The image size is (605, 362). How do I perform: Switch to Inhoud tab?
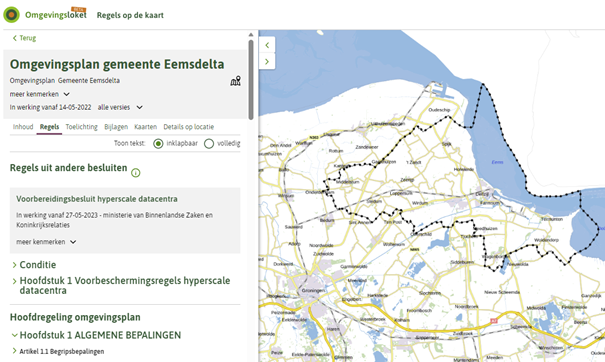pyautogui.click(x=23, y=127)
